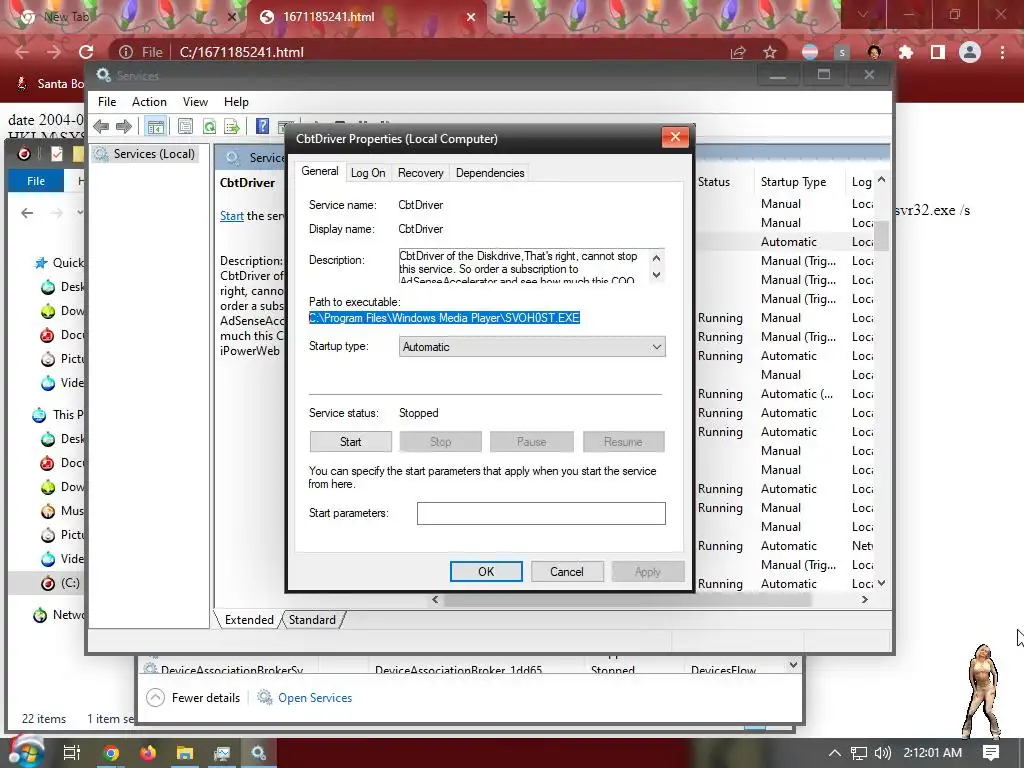Viewport: 1024px width, 768px height.
Task: Open Task View on the taskbar
Action: pos(72,753)
